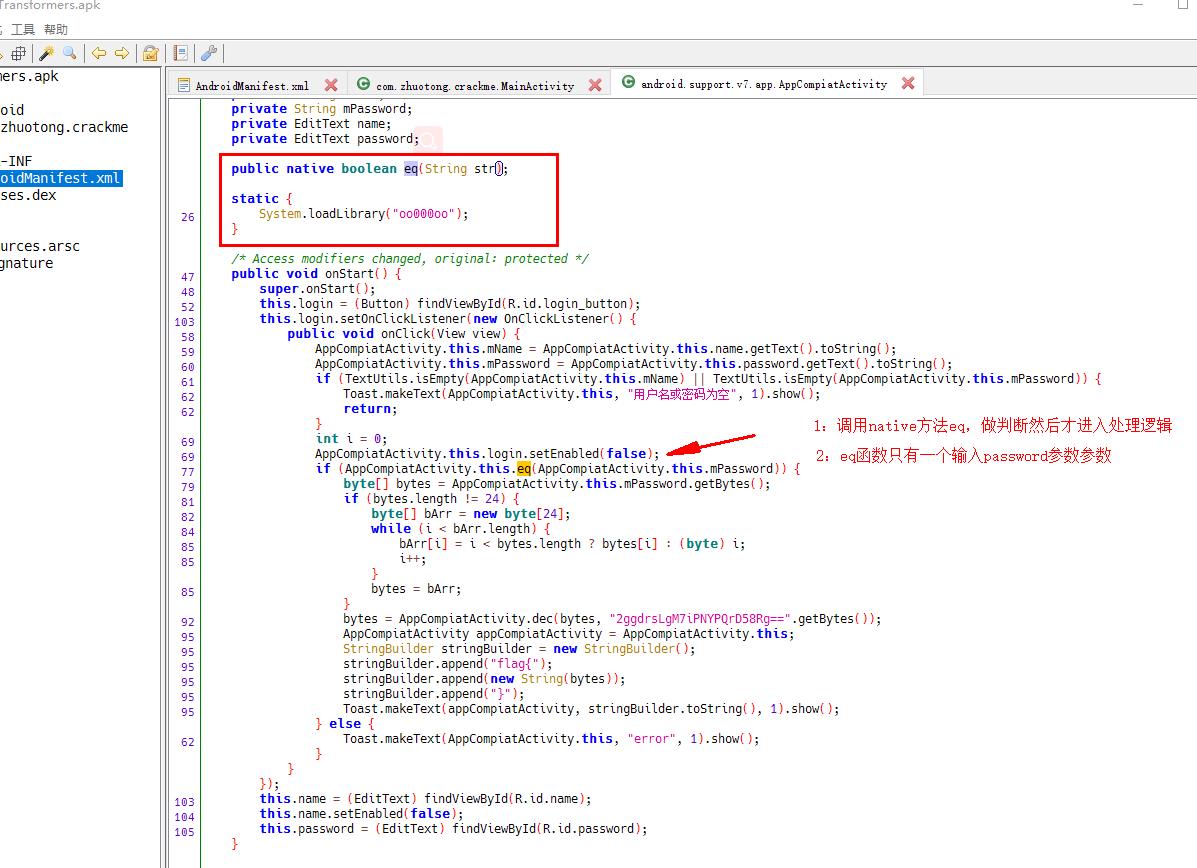Screen dimensions: 1197x868
Task: Click line number 26 in the gutter
Action: [x=187, y=216]
